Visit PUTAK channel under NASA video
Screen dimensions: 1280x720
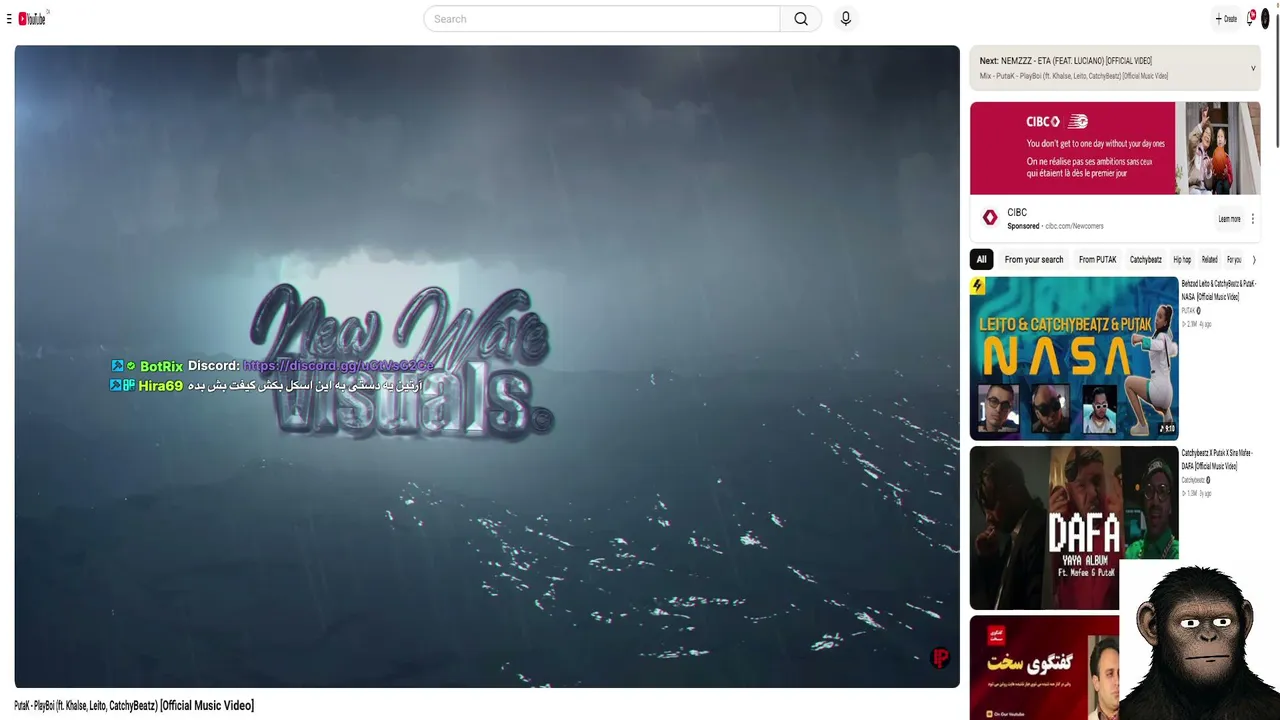(x=1188, y=311)
